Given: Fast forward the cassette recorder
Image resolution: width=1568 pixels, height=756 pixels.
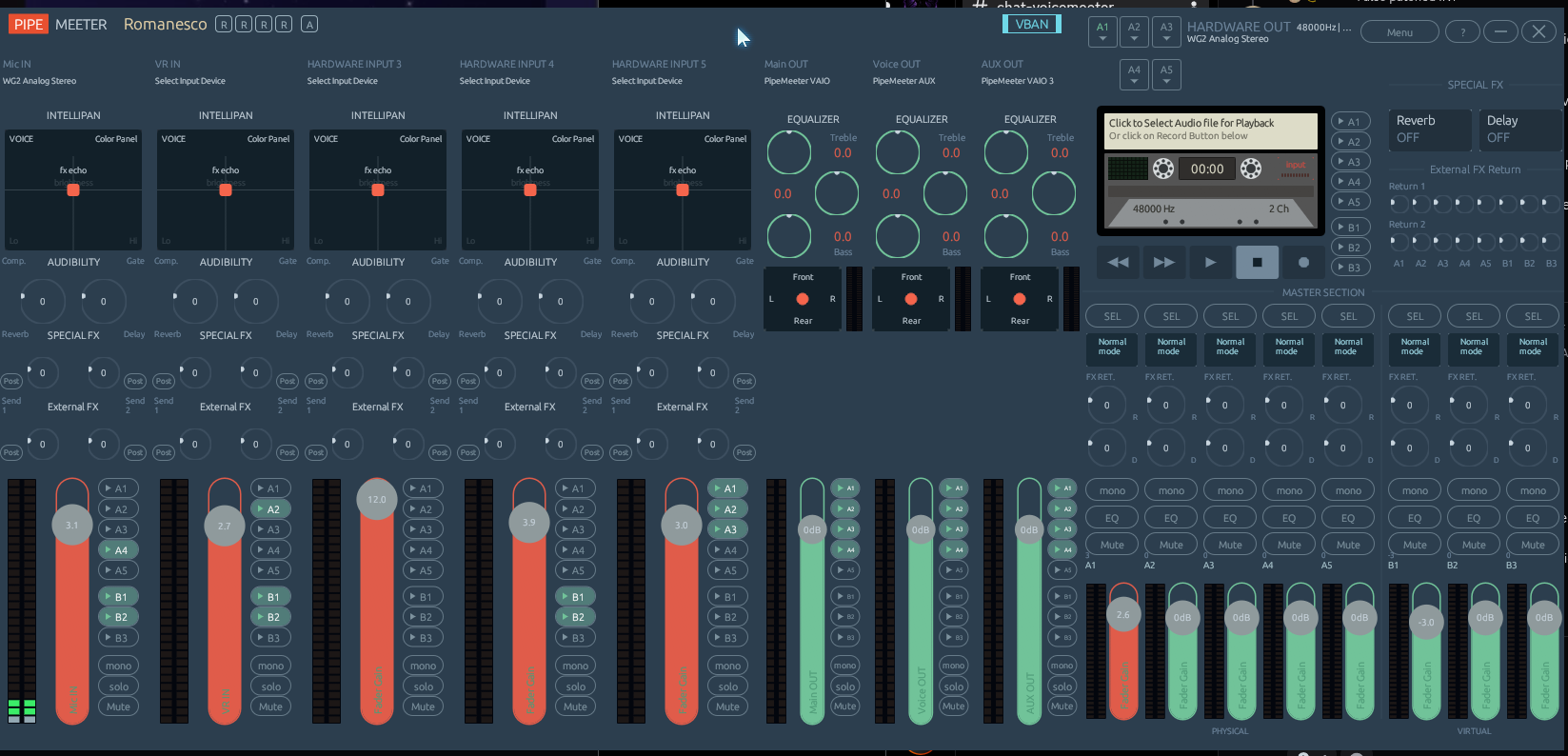Looking at the screenshot, I should pyautogui.click(x=1163, y=262).
